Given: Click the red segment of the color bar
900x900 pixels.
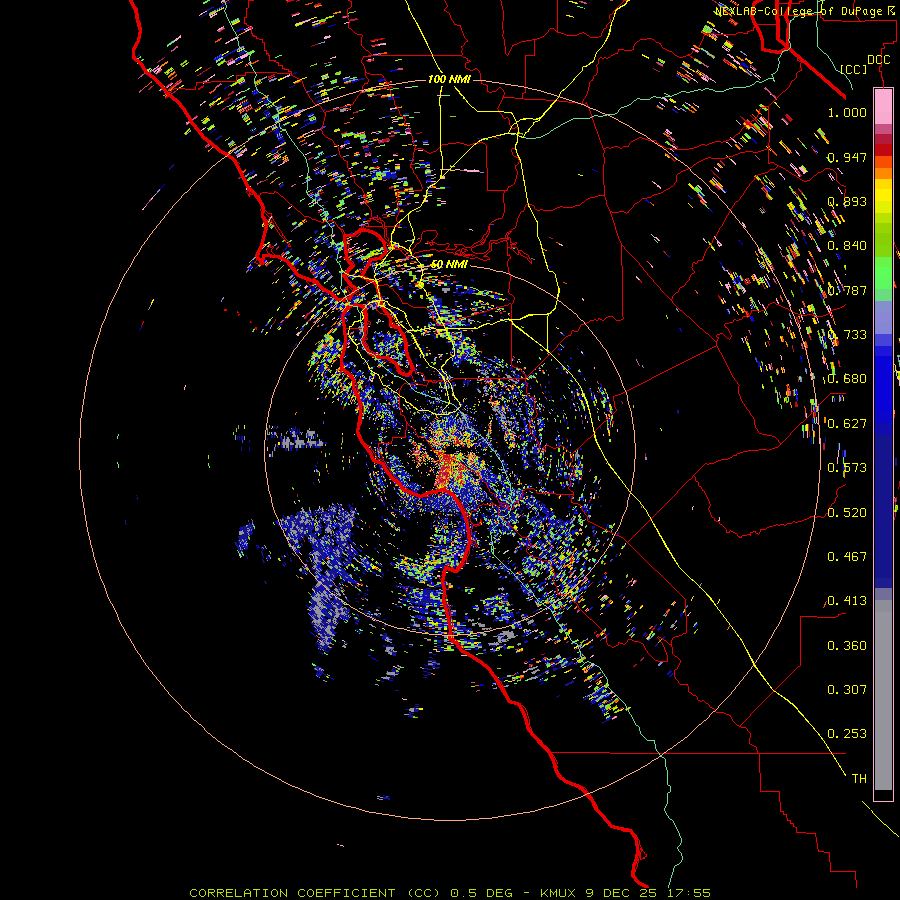Looking at the screenshot, I should [883, 149].
